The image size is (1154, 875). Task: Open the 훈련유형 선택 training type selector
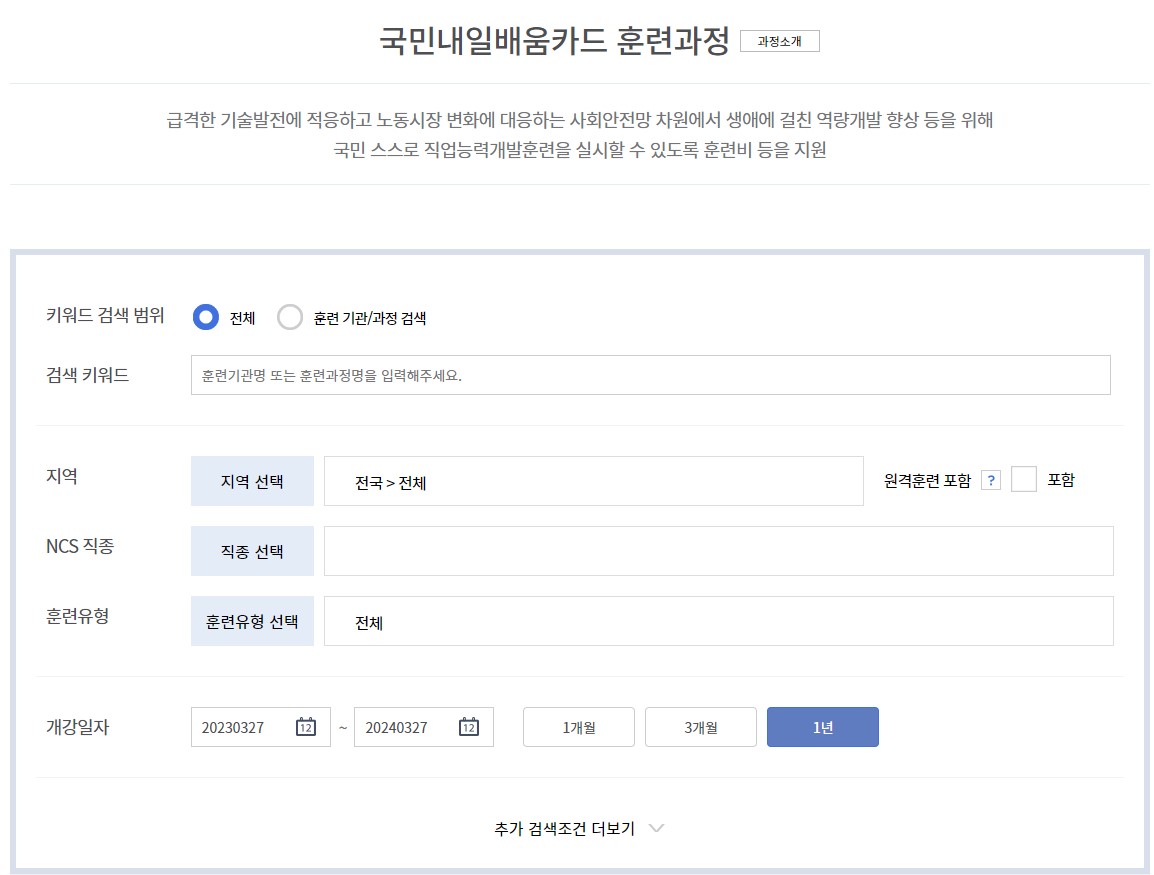click(x=252, y=620)
